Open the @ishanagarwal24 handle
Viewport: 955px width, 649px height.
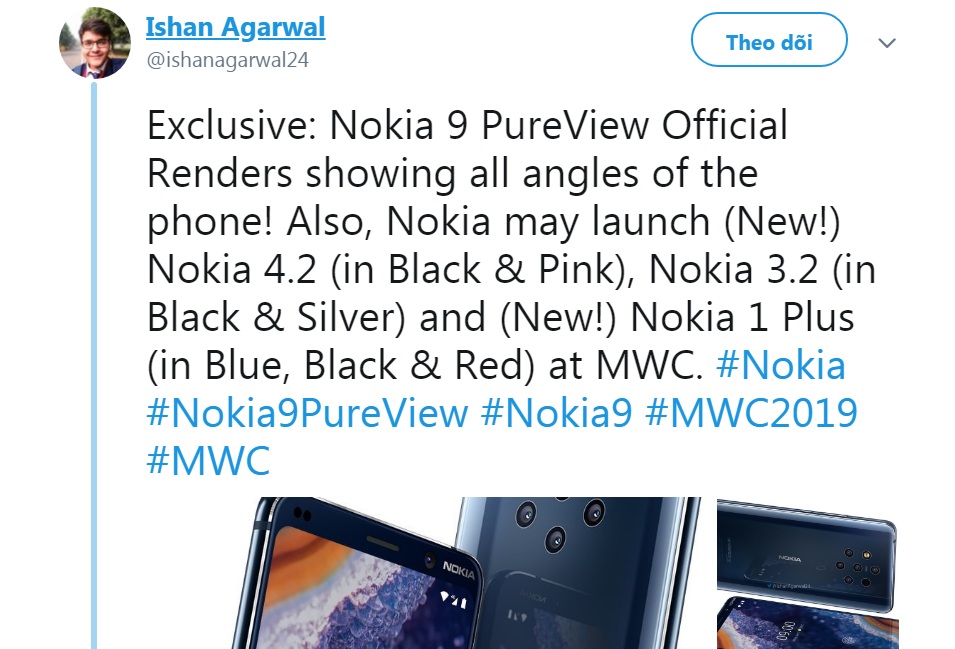(227, 60)
